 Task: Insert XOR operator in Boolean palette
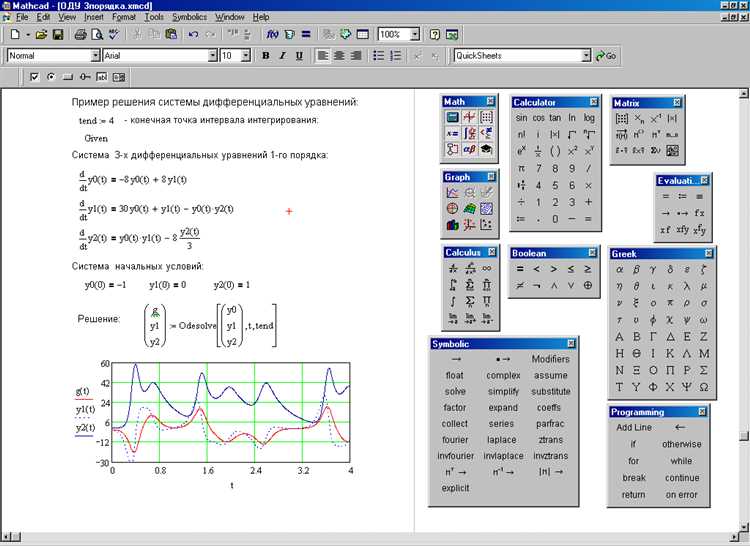[x=587, y=285]
